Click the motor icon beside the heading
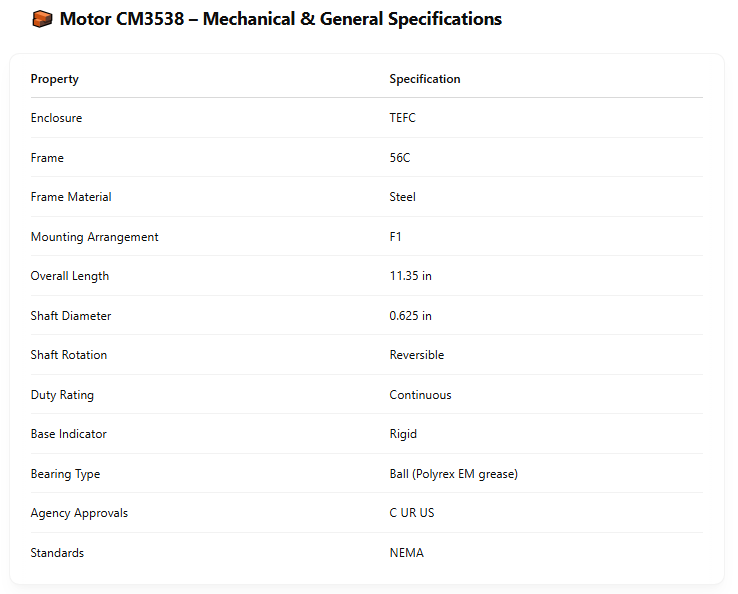The height and width of the screenshot is (594, 738). tap(42, 19)
